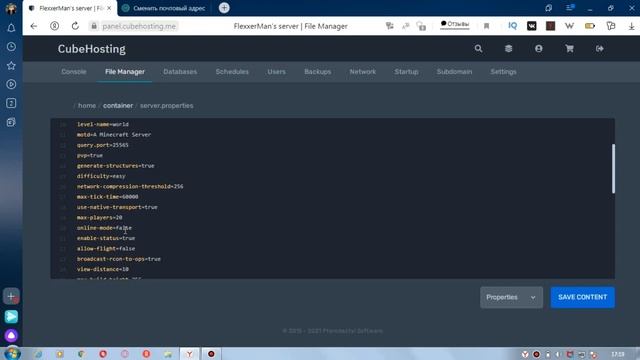640x360 pixels.
Task: Open the Databases tab
Action: click(180, 71)
